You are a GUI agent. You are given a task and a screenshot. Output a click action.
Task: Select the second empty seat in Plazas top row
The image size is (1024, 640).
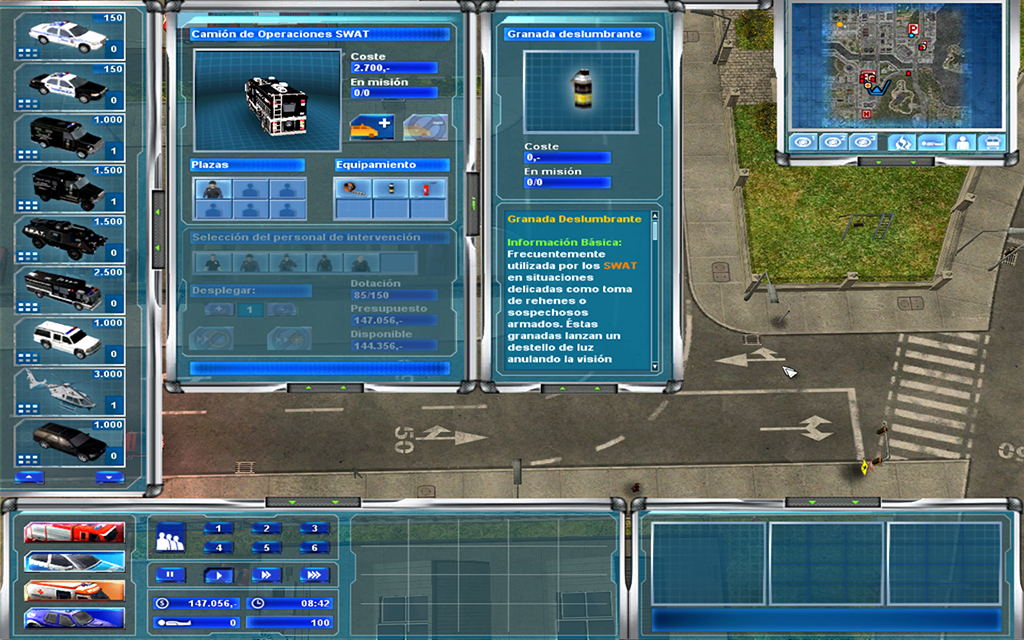(288, 189)
